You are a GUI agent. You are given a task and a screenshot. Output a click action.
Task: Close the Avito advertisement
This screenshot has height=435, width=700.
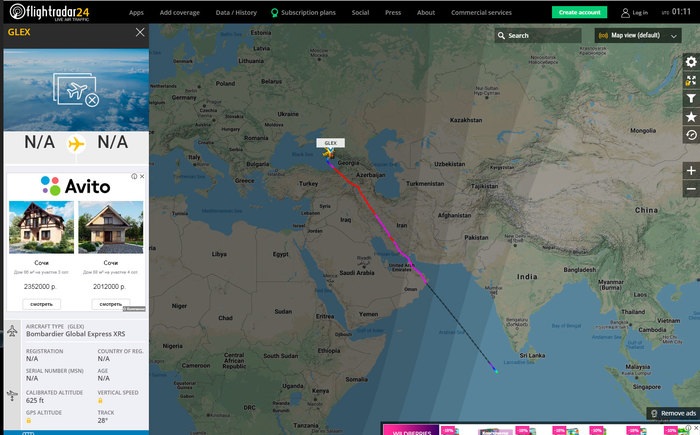point(142,176)
